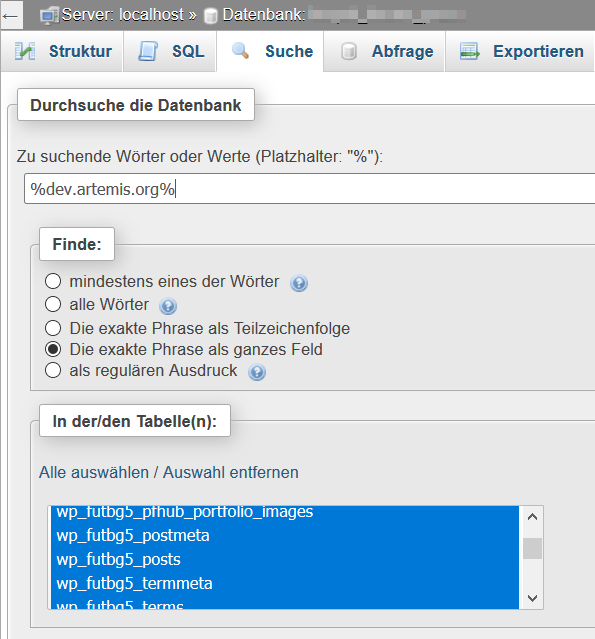Open the Abfrage tab
This screenshot has width=595, height=639.
[384, 51]
